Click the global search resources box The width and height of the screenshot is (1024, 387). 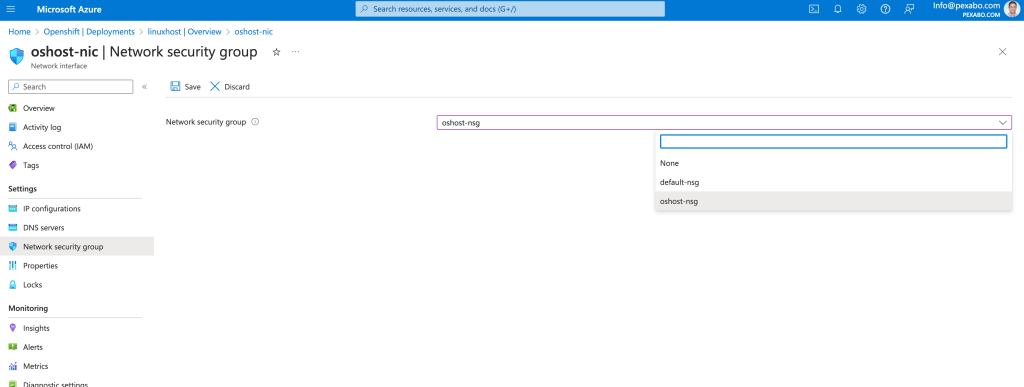point(510,9)
